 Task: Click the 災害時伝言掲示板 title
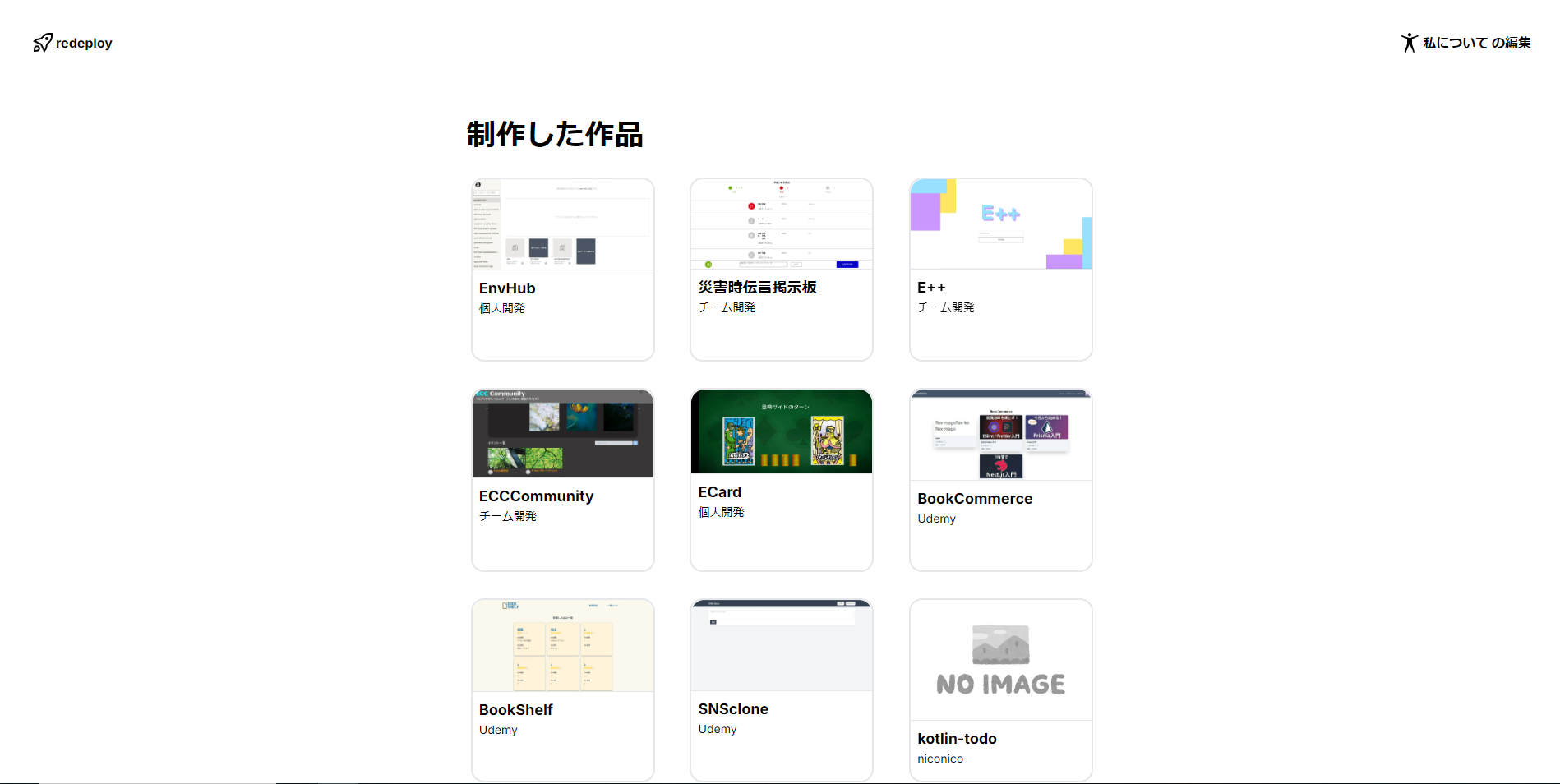pos(758,287)
